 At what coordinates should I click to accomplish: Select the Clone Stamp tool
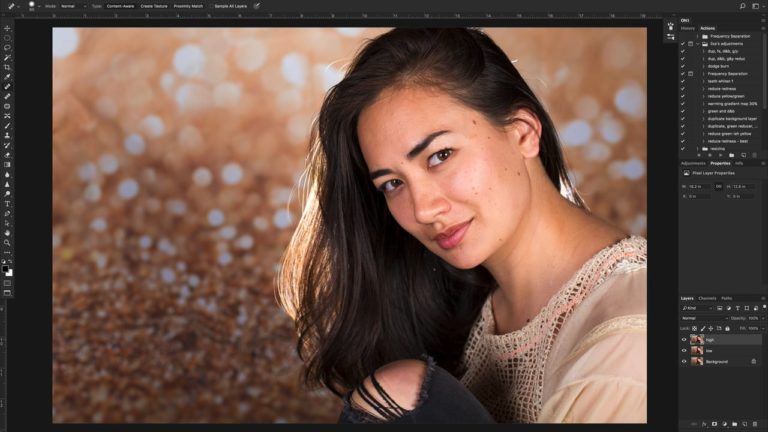[7, 136]
